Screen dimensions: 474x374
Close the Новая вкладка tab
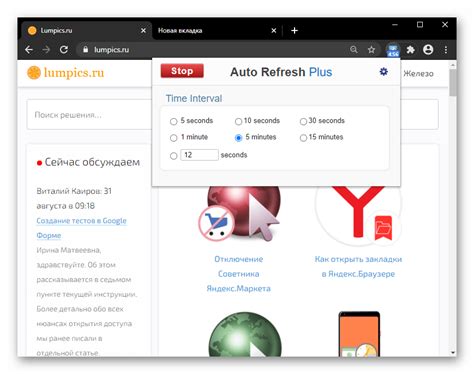pyautogui.click(x=274, y=31)
